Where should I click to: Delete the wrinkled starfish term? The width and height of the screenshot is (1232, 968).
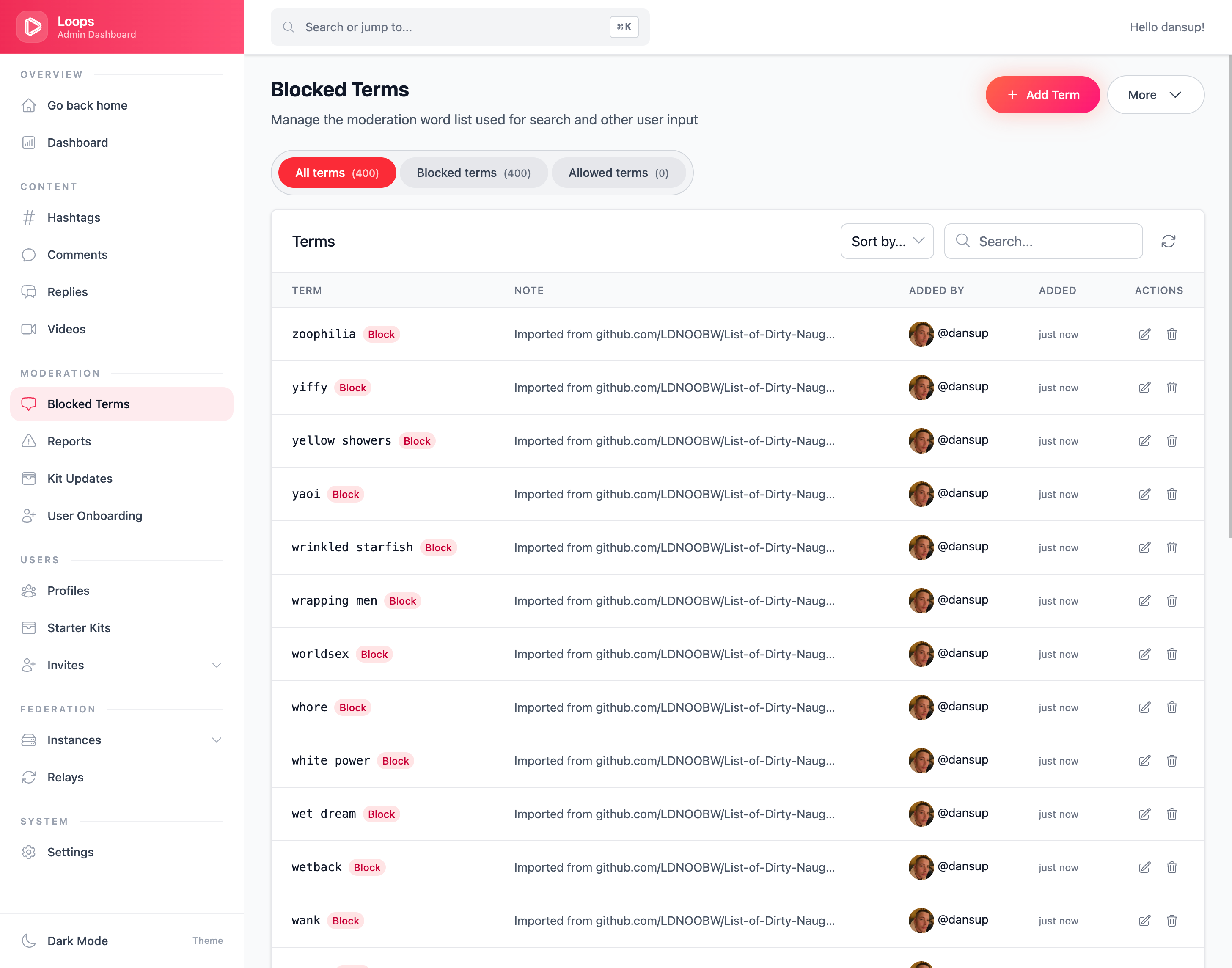pos(1171,547)
